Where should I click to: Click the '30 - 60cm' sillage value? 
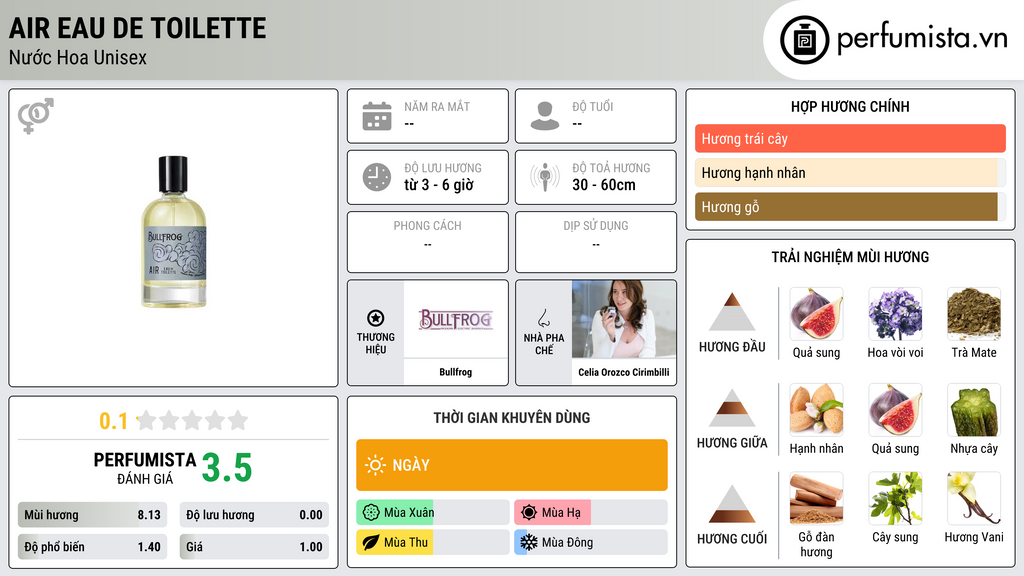(604, 185)
